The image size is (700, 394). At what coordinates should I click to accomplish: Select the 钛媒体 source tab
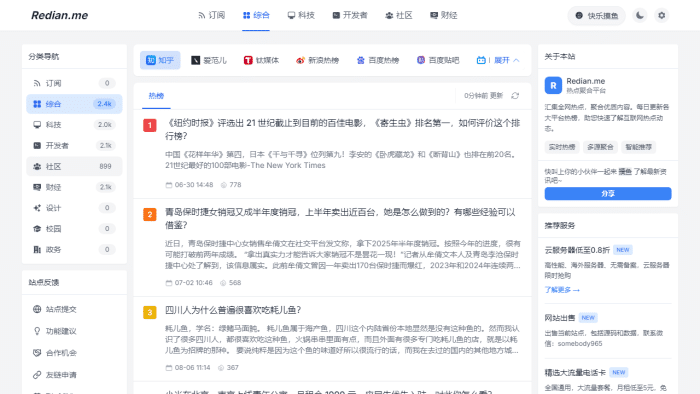[x=261, y=60]
